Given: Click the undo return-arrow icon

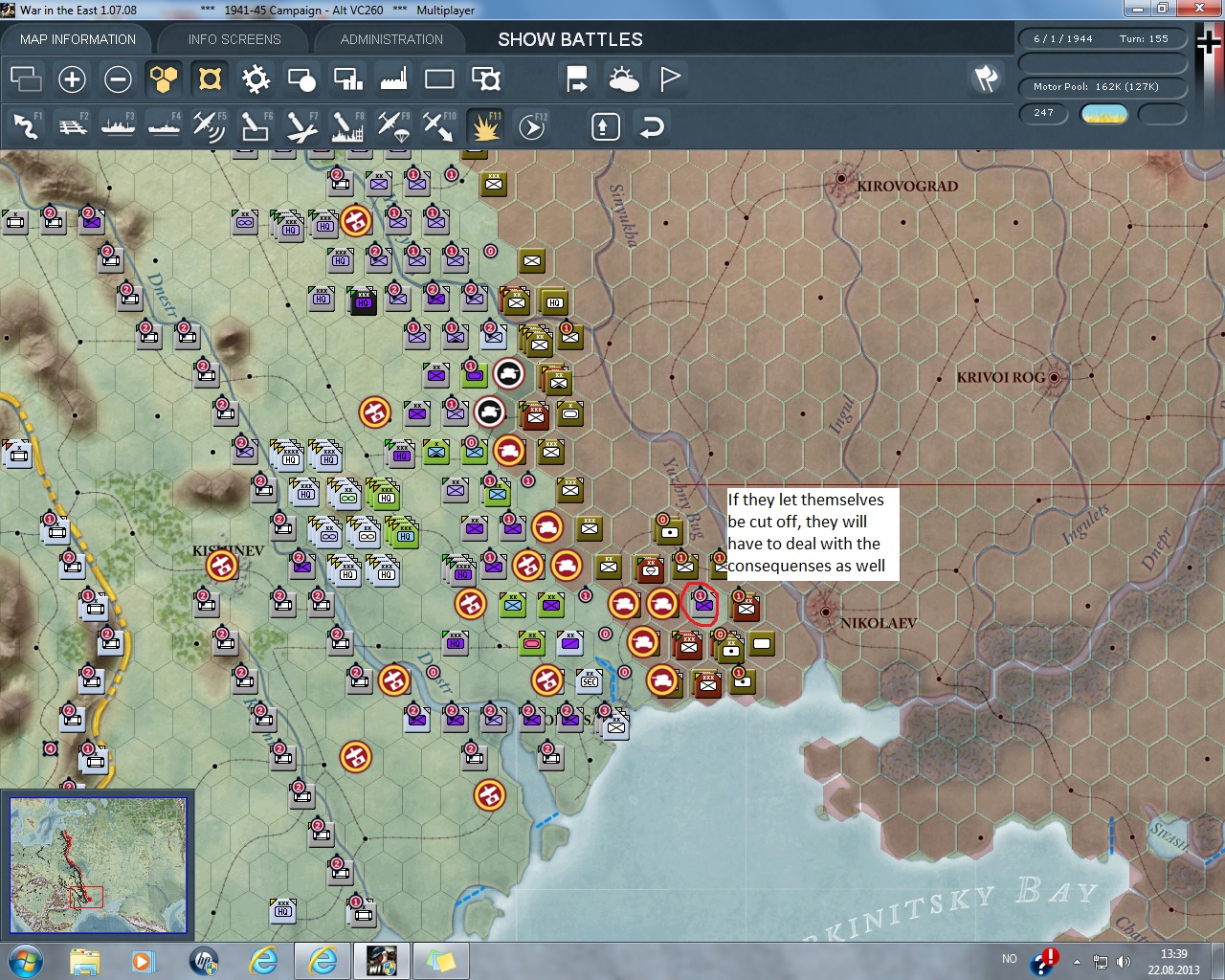Looking at the screenshot, I should [x=652, y=126].
